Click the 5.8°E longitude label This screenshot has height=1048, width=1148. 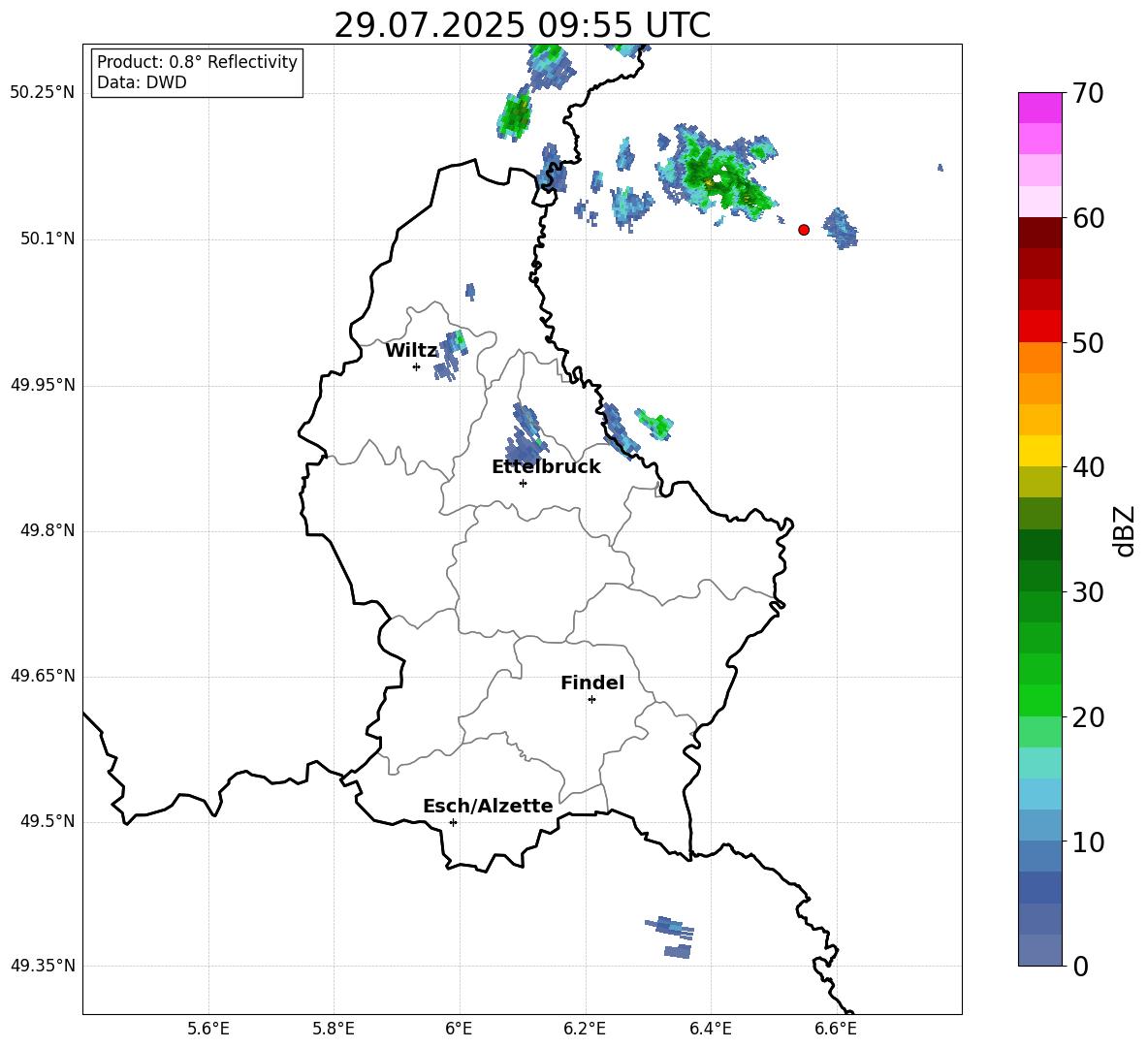[334, 1029]
